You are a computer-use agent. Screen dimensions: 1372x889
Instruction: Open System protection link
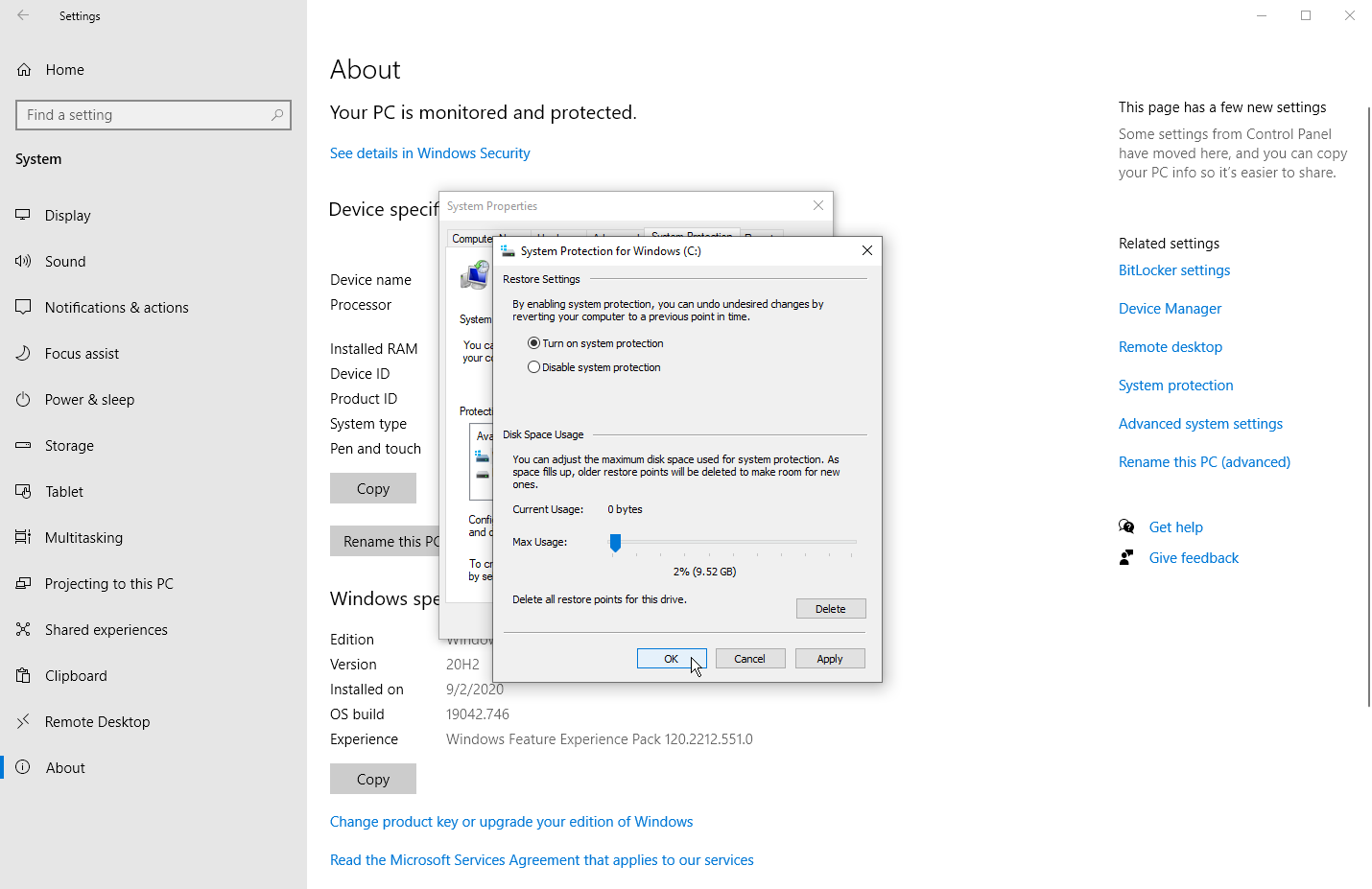1176,386
